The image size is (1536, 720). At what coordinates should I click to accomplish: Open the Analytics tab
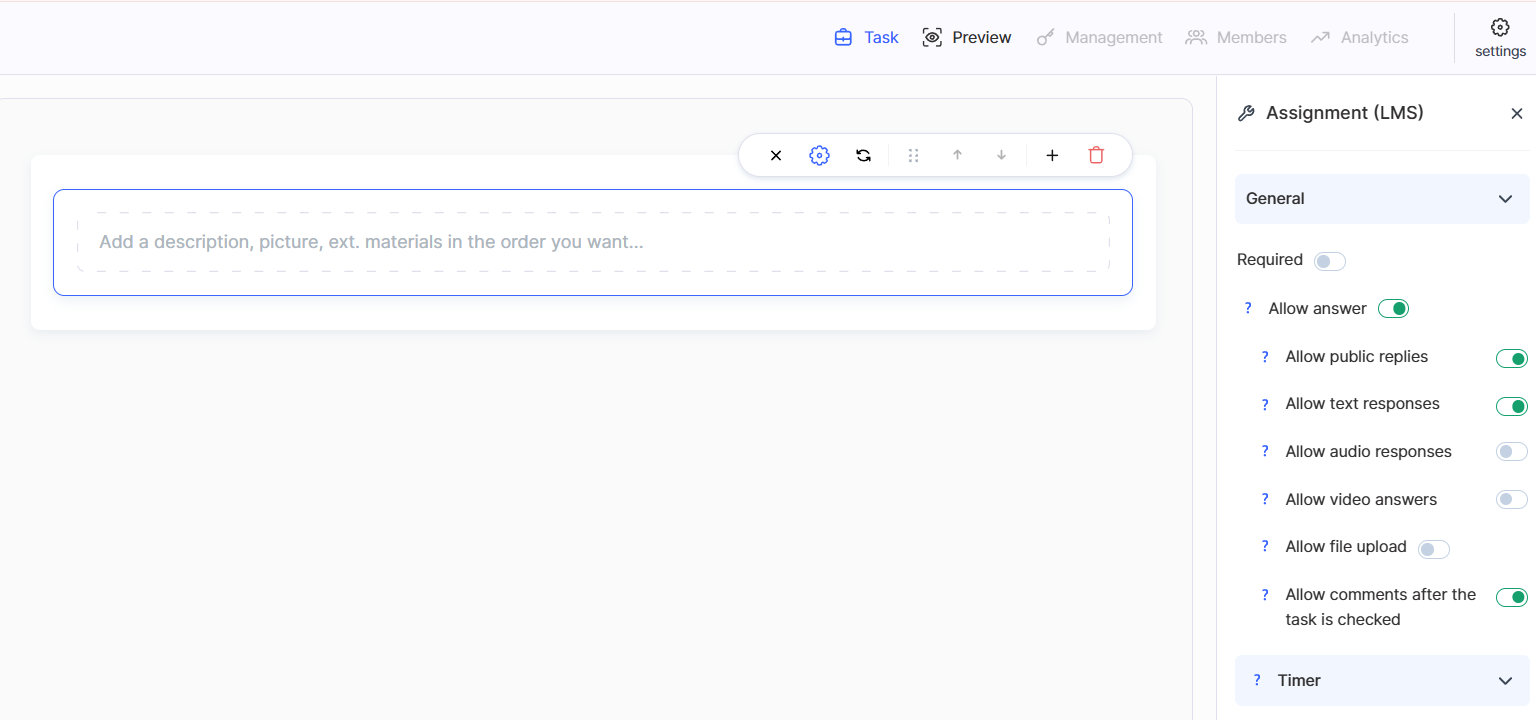(1360, 38)
